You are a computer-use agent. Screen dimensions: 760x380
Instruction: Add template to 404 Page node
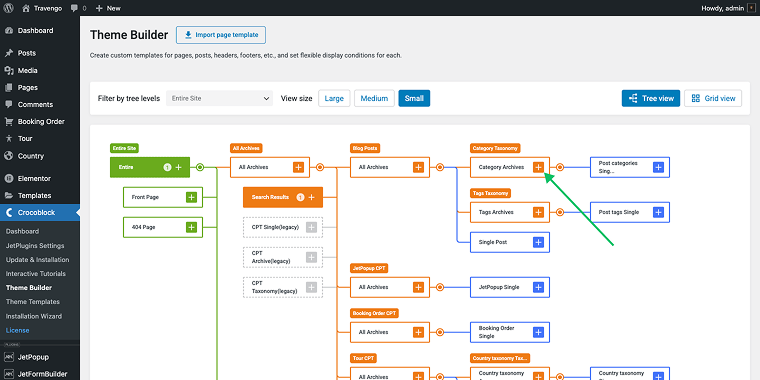pos(191,227)
